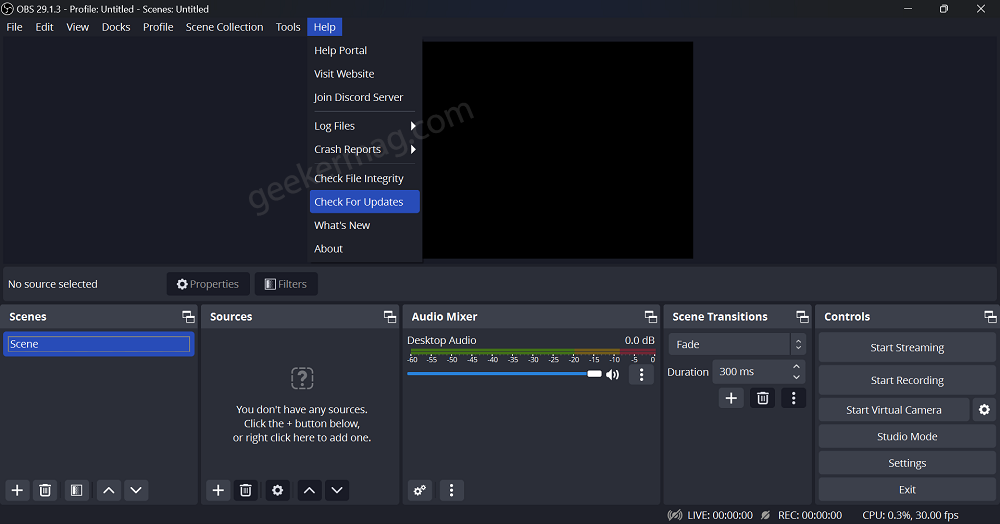The image size is (1000, 524).
Task: Remove transition with trash icon
Action: click(x=762, y=398)
